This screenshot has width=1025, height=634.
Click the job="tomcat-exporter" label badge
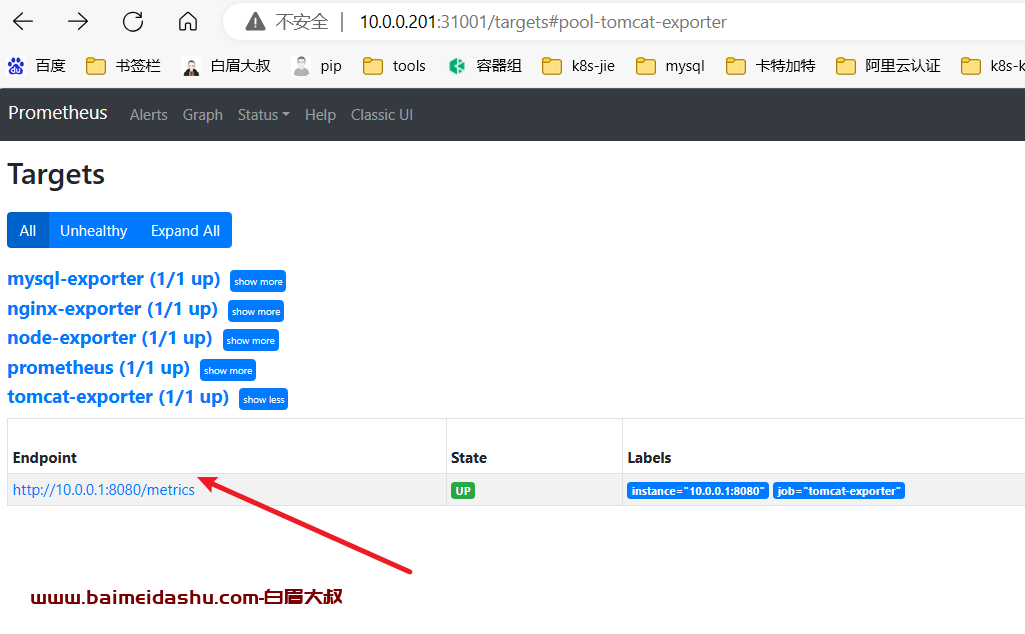tap(839, 491)
